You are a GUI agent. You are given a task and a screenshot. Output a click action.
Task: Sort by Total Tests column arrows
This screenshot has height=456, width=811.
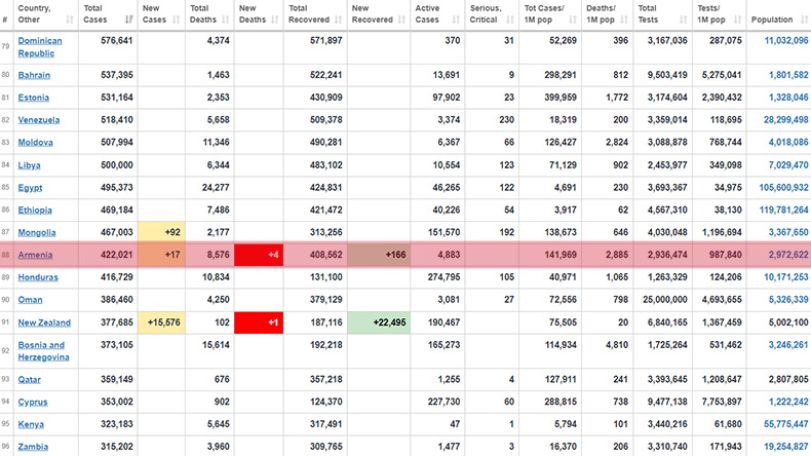[x=684, y=20]
